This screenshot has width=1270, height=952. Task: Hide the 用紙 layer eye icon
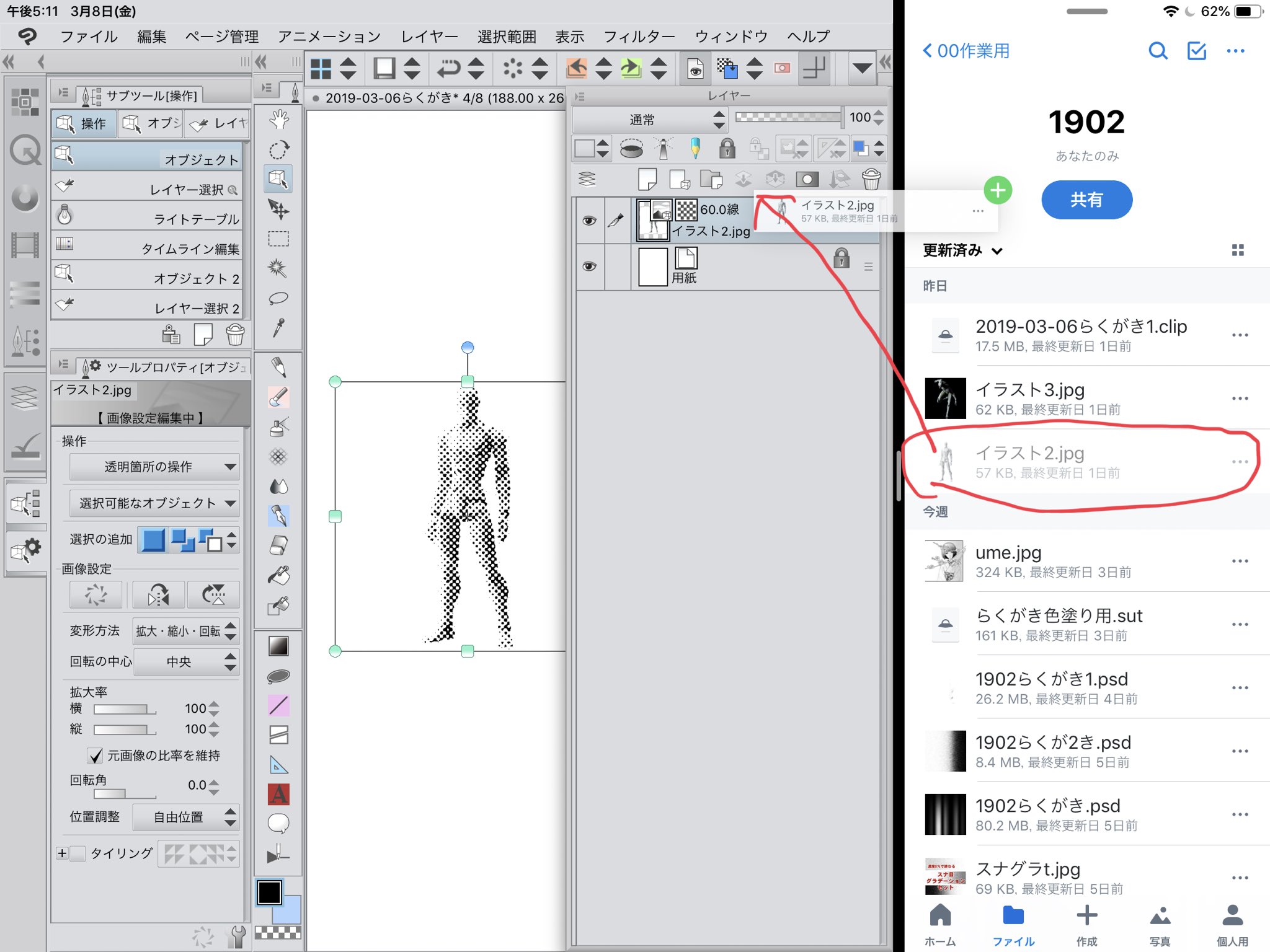589,267
